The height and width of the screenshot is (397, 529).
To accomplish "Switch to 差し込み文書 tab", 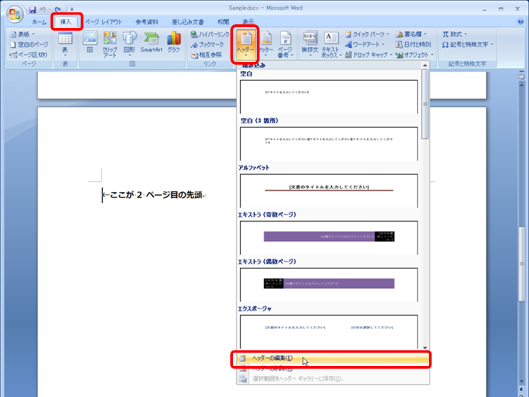I will coord(188,22).
